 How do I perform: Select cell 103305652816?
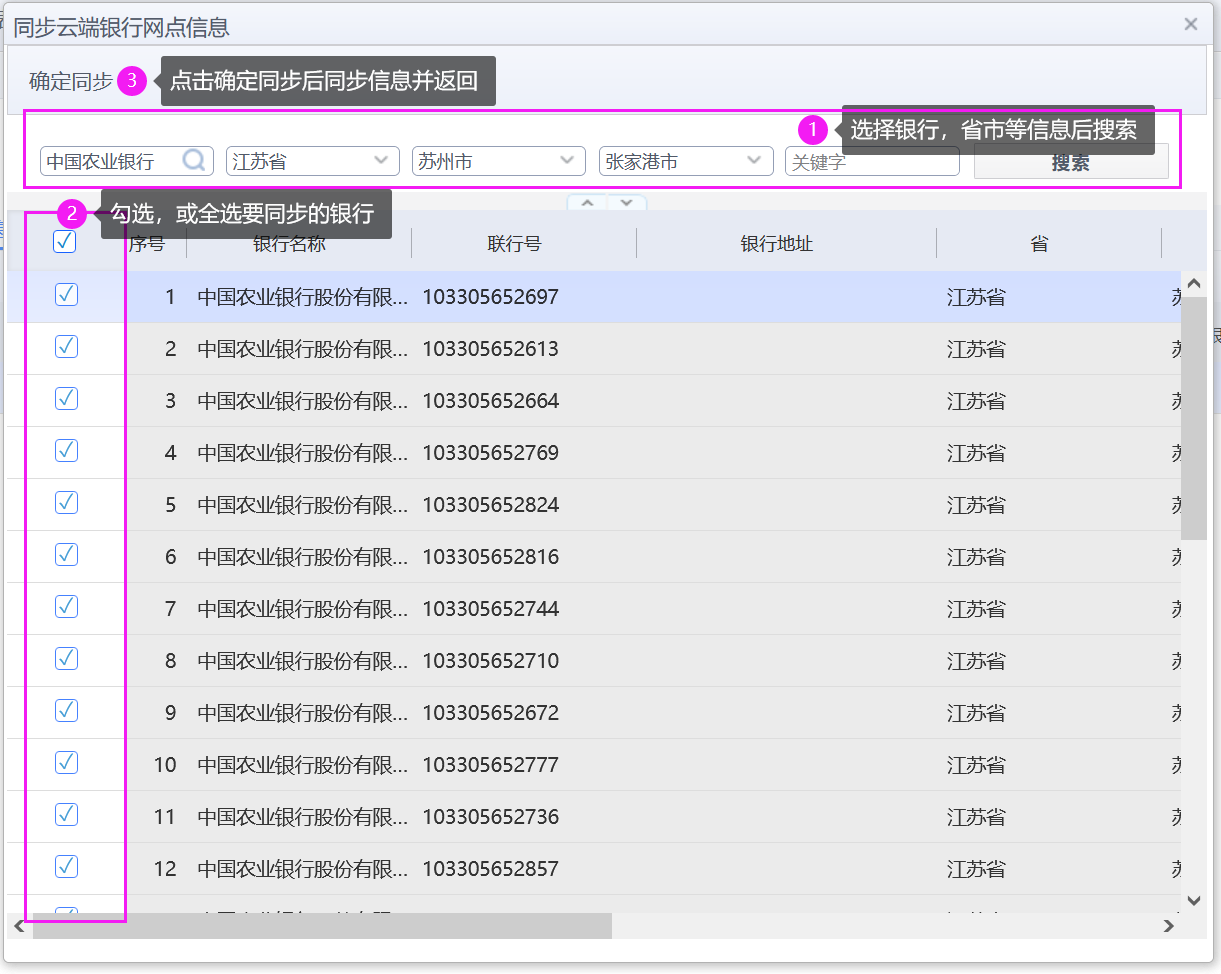[x=490, y=557]
